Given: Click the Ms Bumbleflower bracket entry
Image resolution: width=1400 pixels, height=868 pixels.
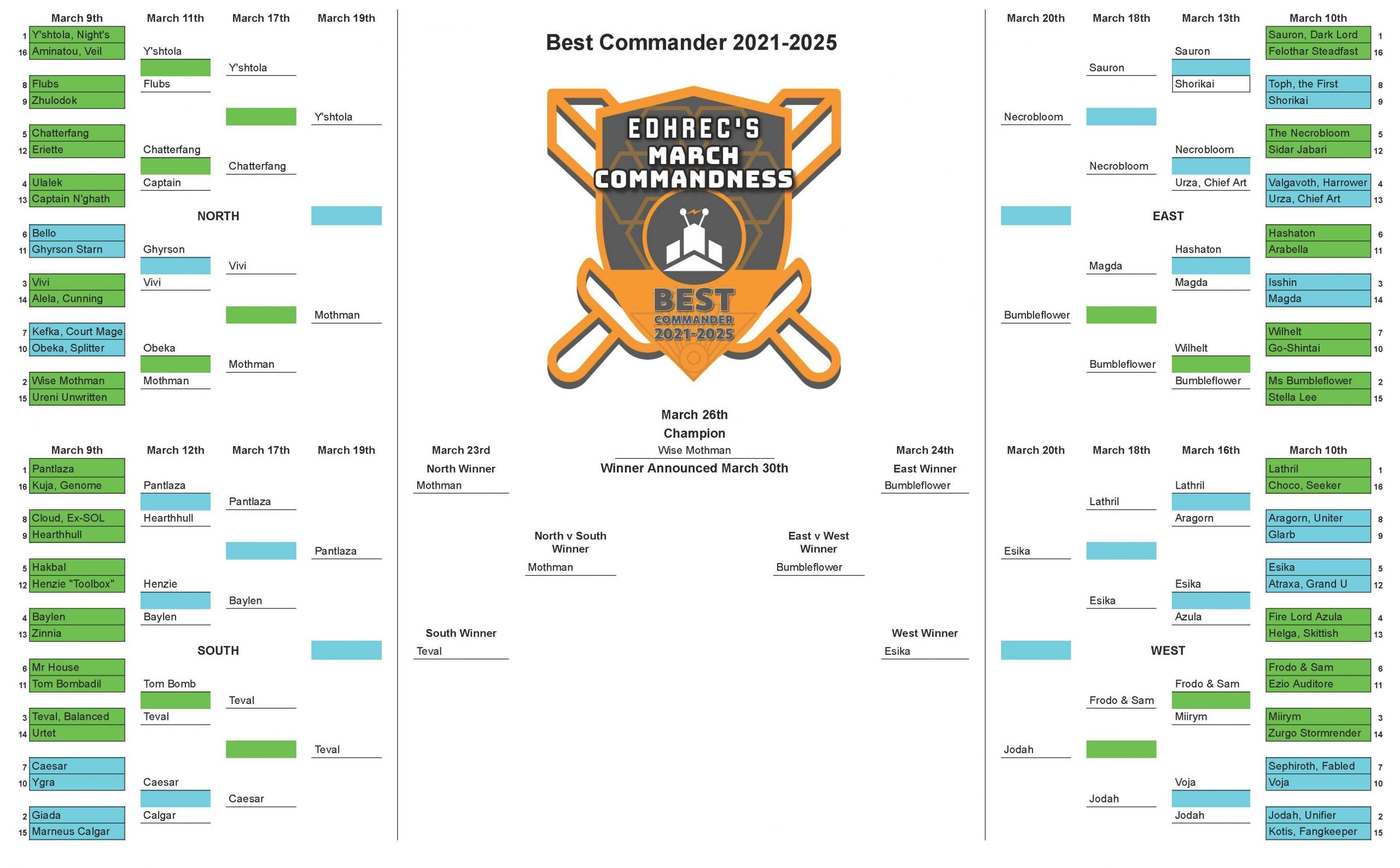Looking at the screenshot, I should coord(1317,380).
